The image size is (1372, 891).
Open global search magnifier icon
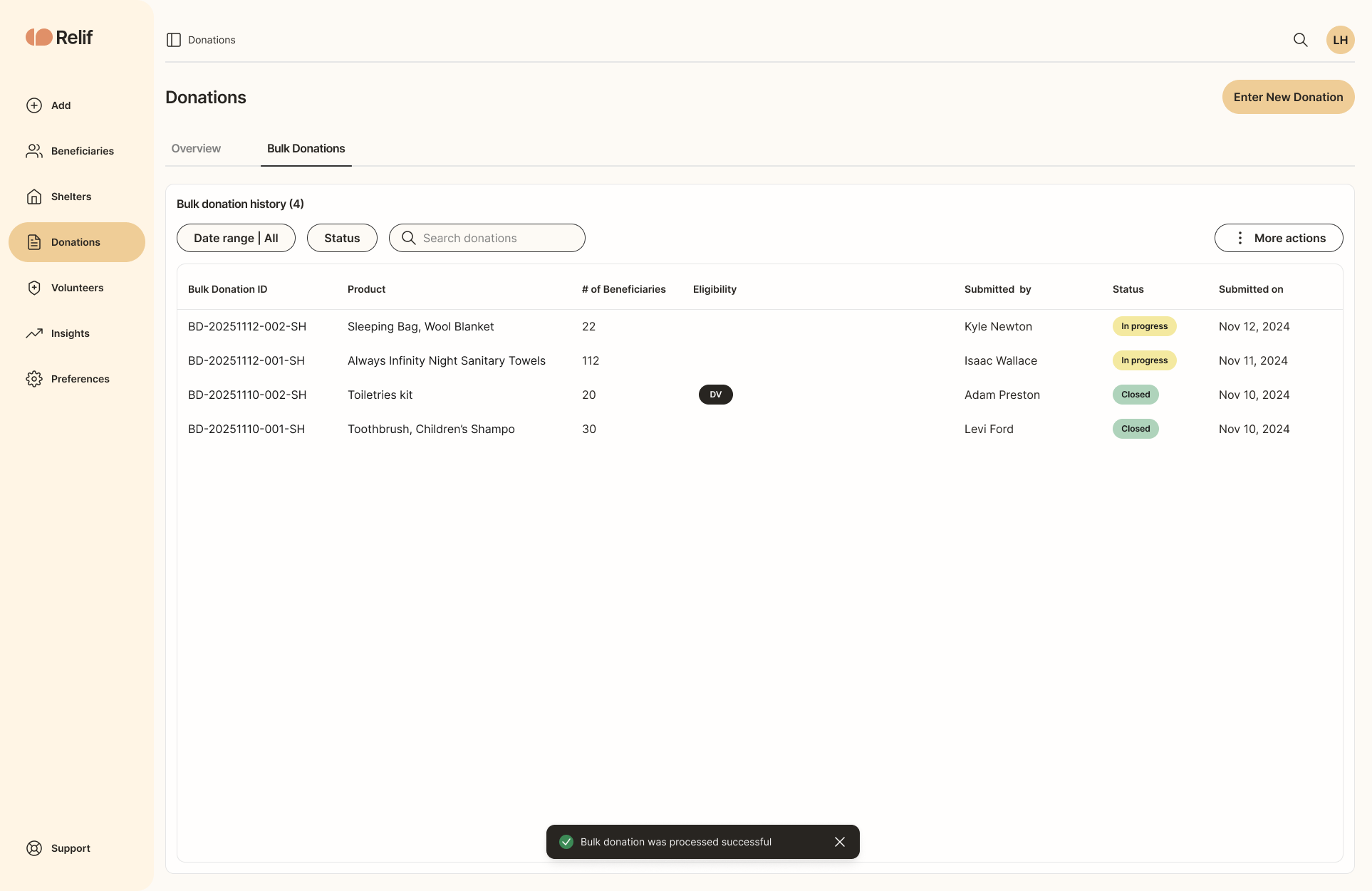click(1300, 40)
